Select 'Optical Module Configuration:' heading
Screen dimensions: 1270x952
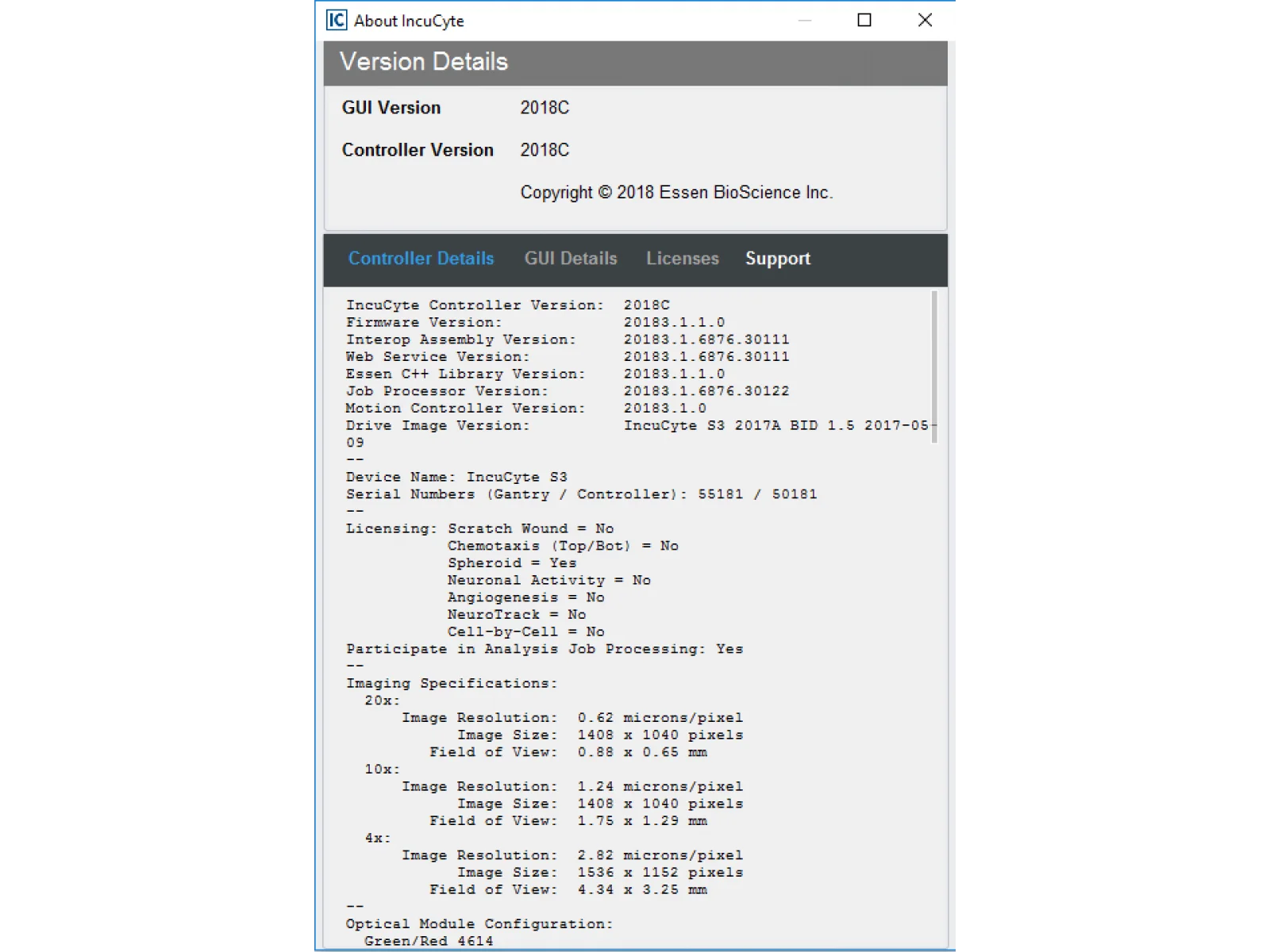click(479, 924)
